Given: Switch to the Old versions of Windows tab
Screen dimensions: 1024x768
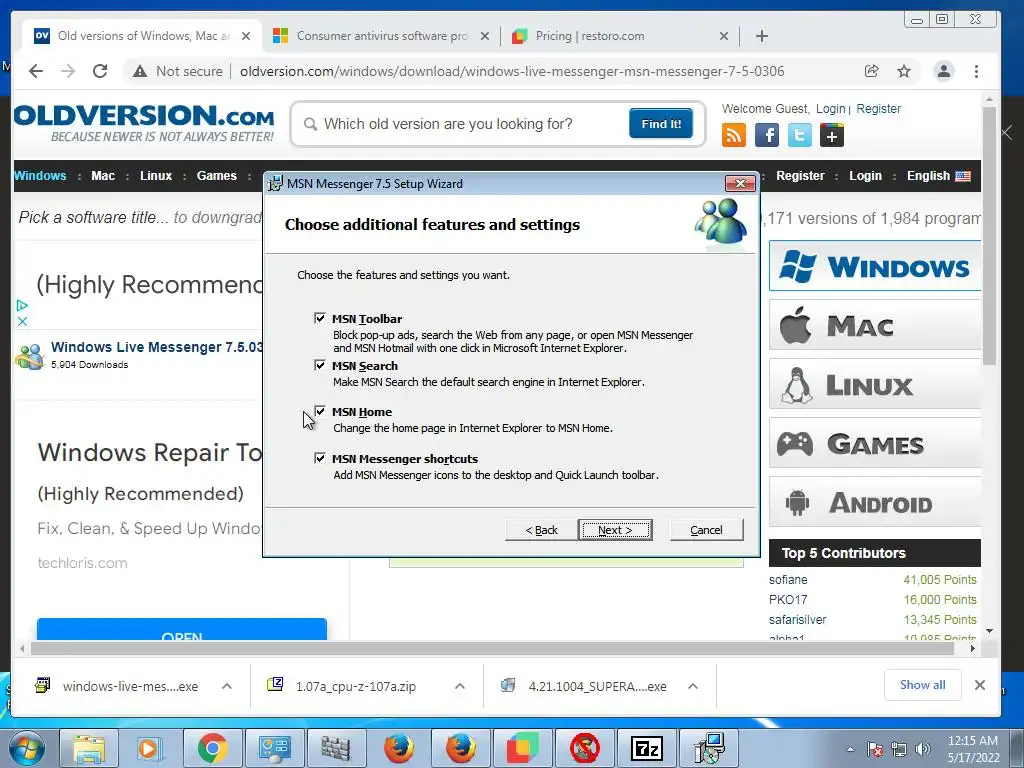Looking at the screenshot, I should coord(142,36).
